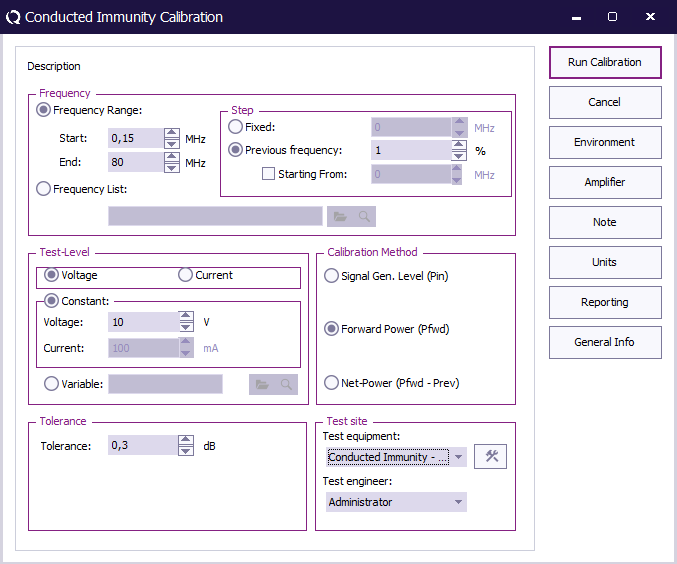The image size is (677, 564).
Task: Increase the Start frequency with up arrow
Action: click(172, 133)
